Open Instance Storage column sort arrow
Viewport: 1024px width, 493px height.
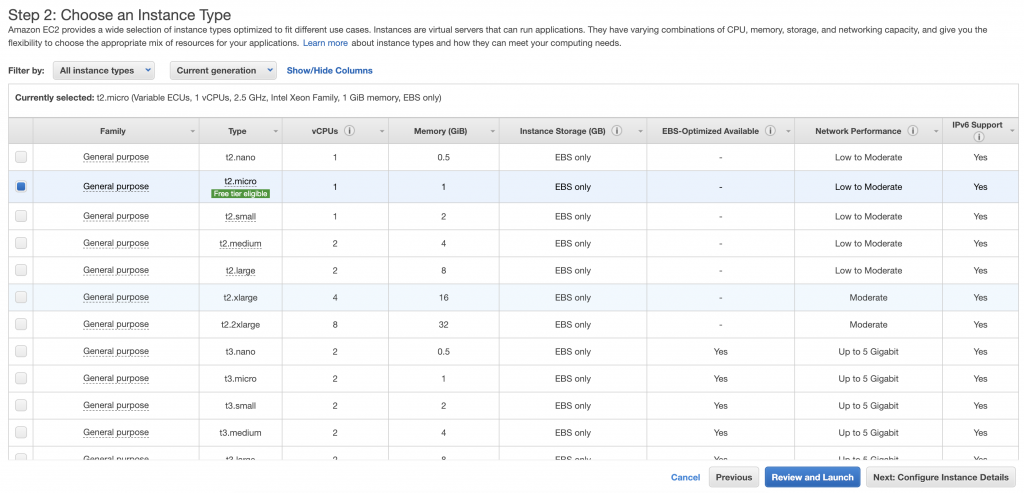click(641, 131)
